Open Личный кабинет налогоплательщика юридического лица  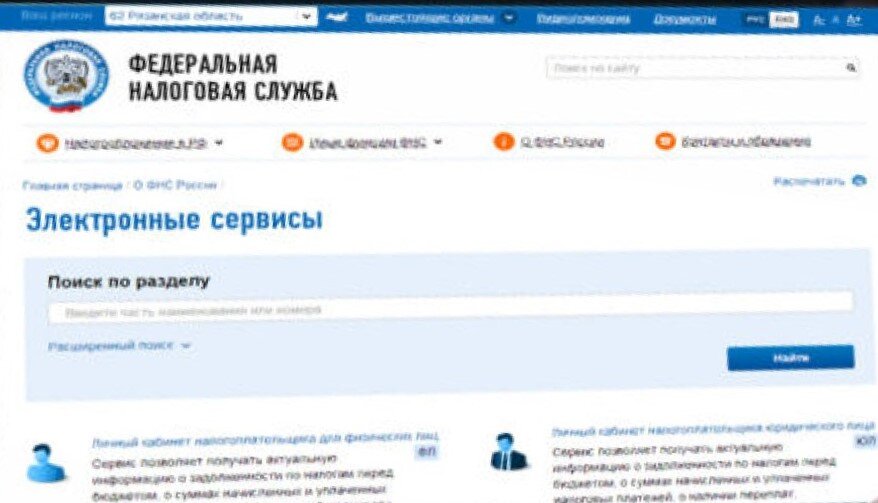click(x=713, y=429)
